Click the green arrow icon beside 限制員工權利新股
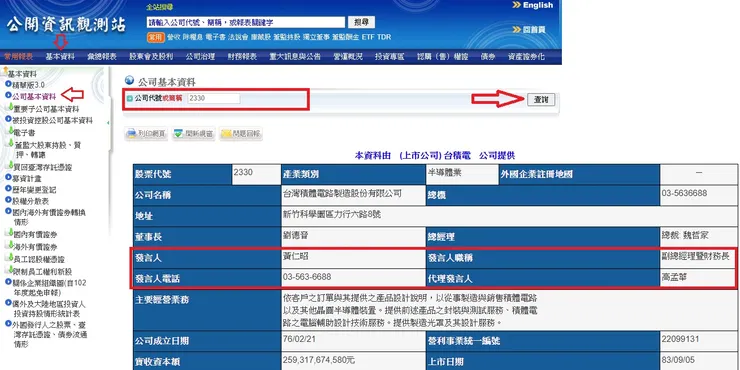Image resolution: width=740 pixels, height=370 pixels. (x=10, y=270)
